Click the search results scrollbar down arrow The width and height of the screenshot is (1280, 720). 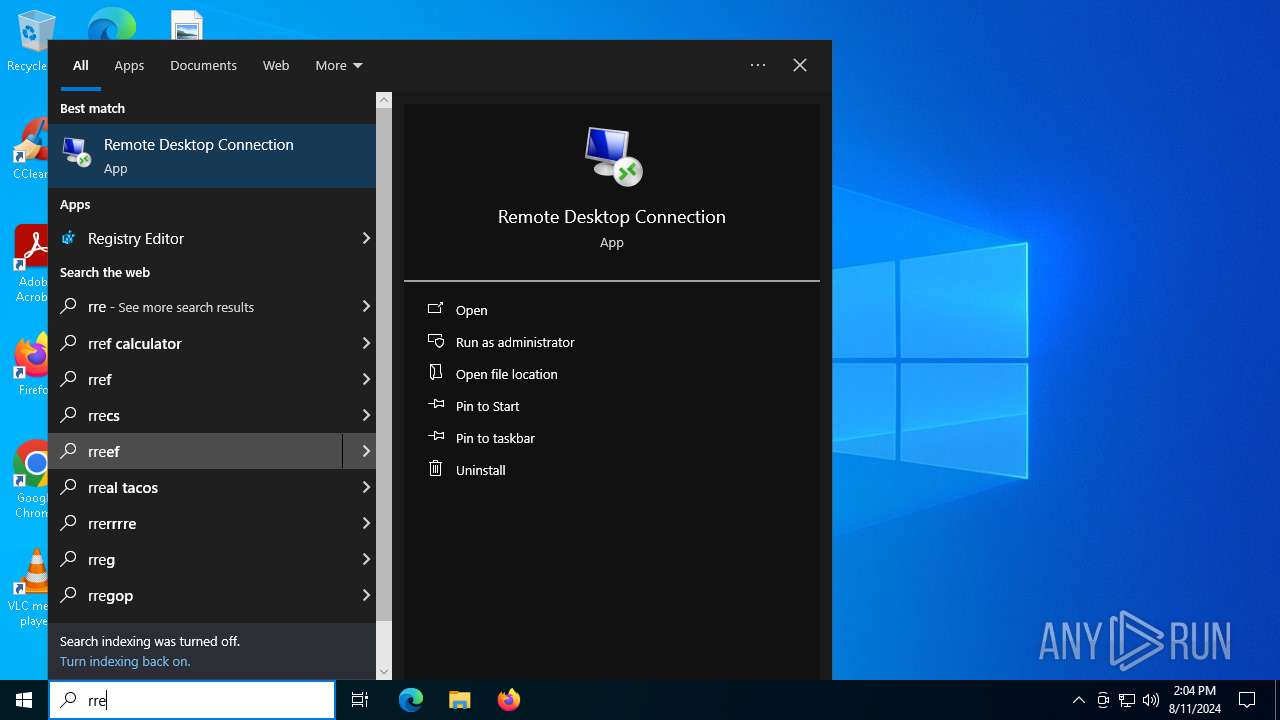pyautogui.click(x=384, y=672)
